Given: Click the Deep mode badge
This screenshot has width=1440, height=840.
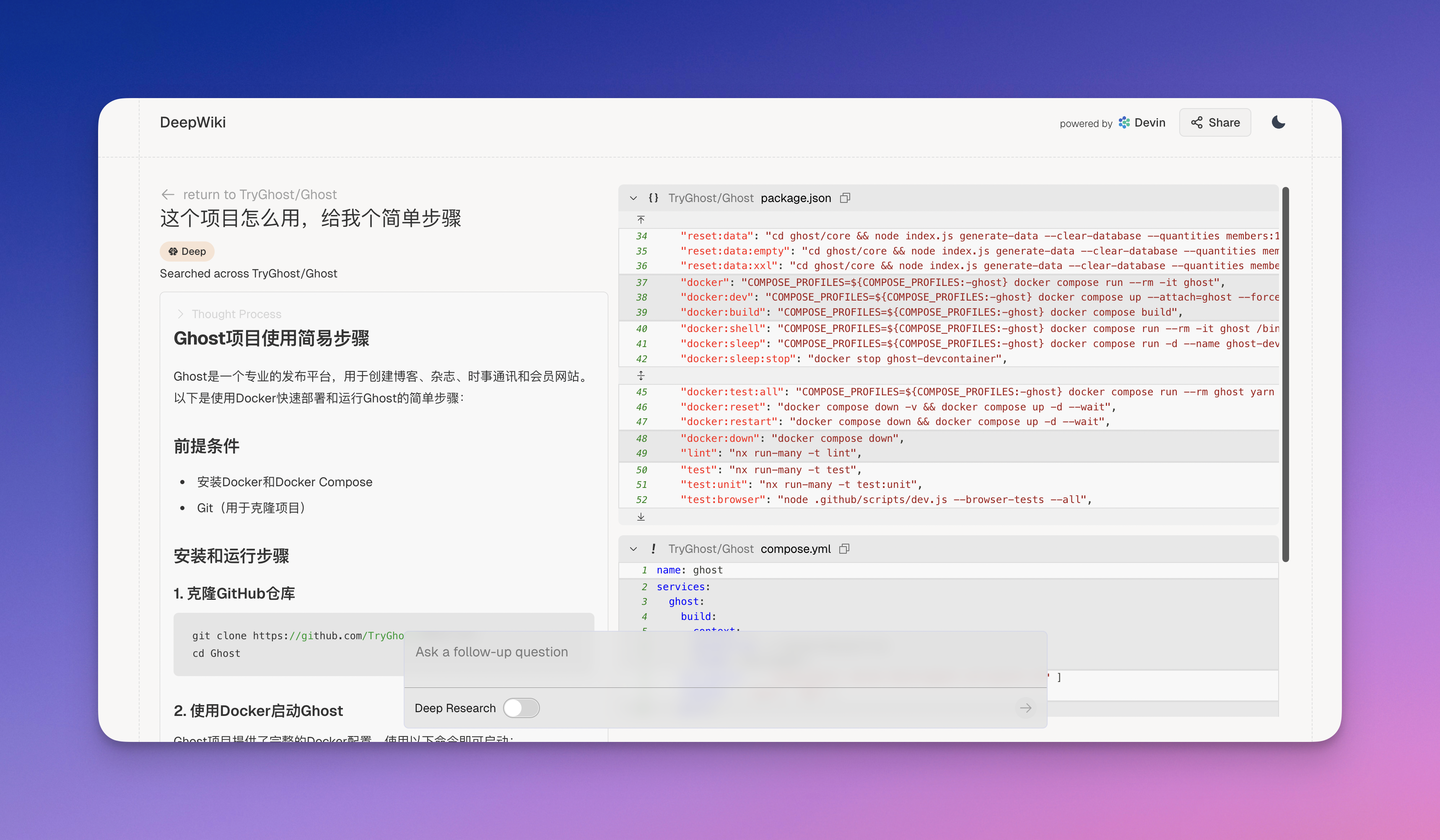Looking at the screenshot, I should click(187, 251).
